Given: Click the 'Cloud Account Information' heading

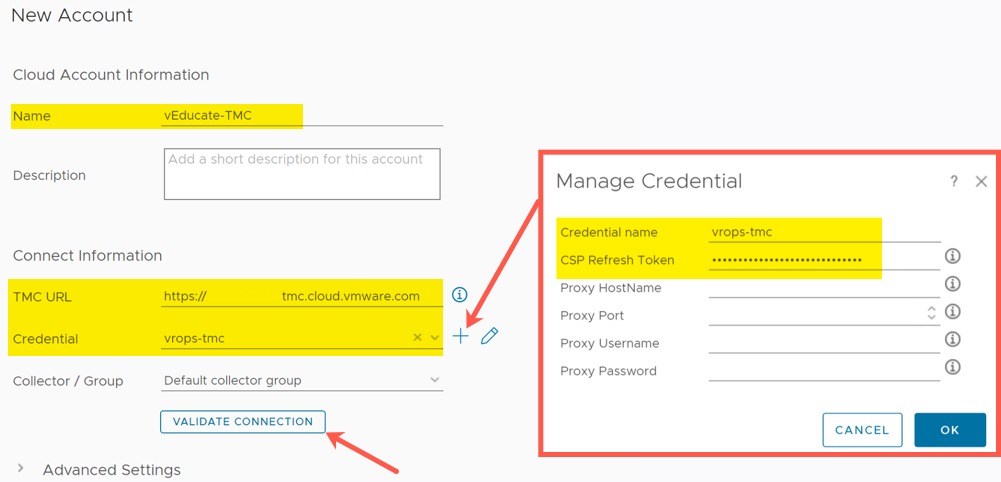Looking at the screenshot, I should [111, 75].
